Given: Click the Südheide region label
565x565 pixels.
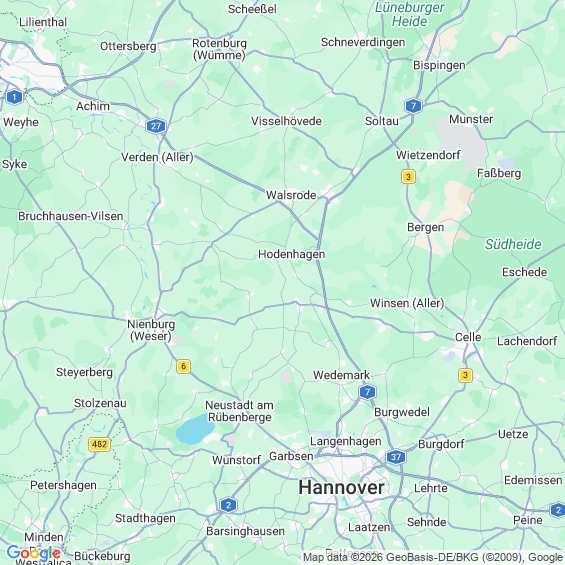Looking at the screenshot, I should [513, 244].
